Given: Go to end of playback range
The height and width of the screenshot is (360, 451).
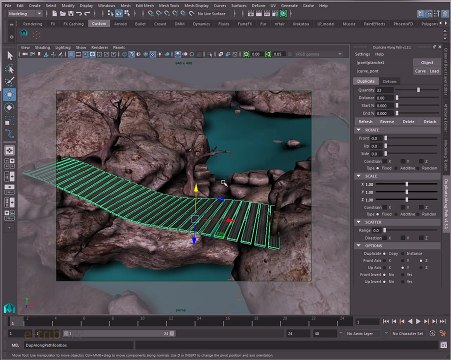Looking at the screenshot, I should (x=443, y=321).
